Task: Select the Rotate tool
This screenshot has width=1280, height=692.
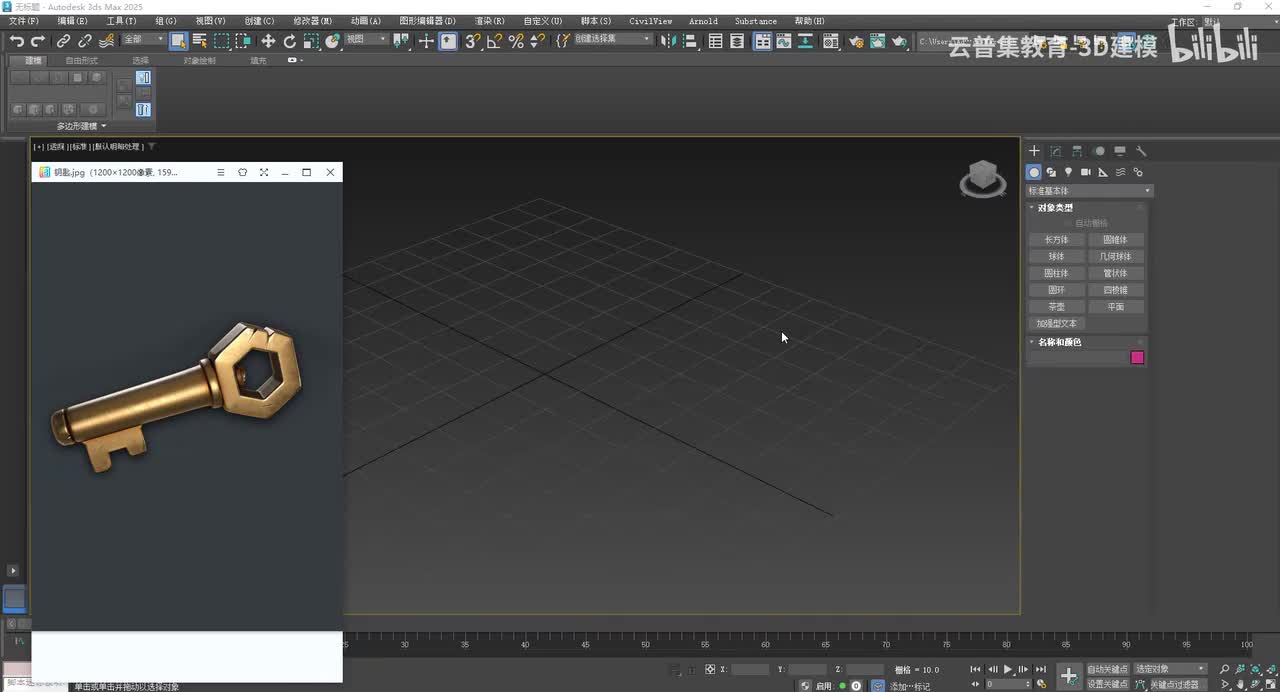Action: click(290, 41)
